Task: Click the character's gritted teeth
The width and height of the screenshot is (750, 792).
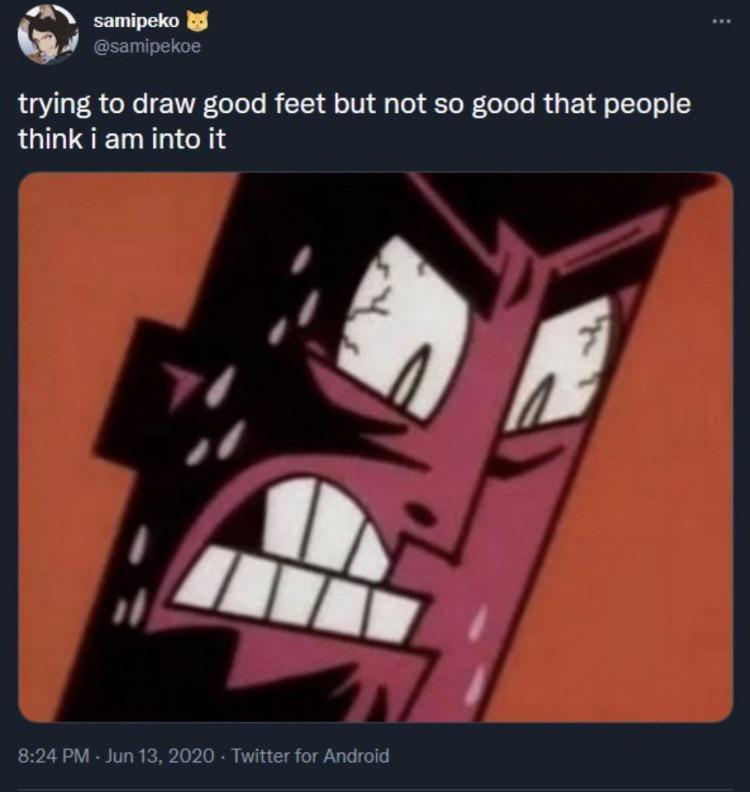Action: click(300, 560)
